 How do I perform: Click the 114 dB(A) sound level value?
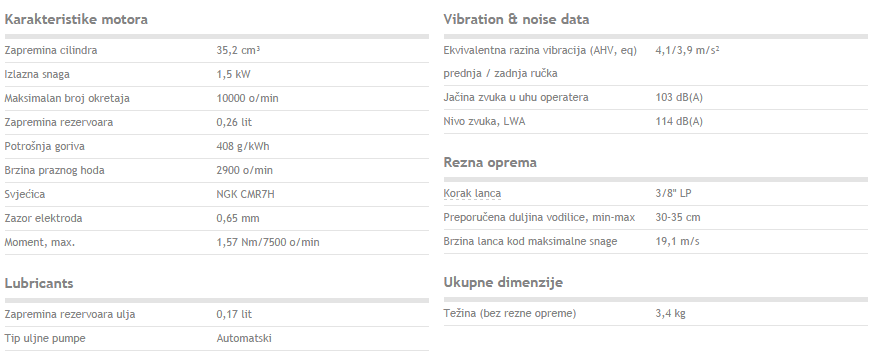coord(679,121)
